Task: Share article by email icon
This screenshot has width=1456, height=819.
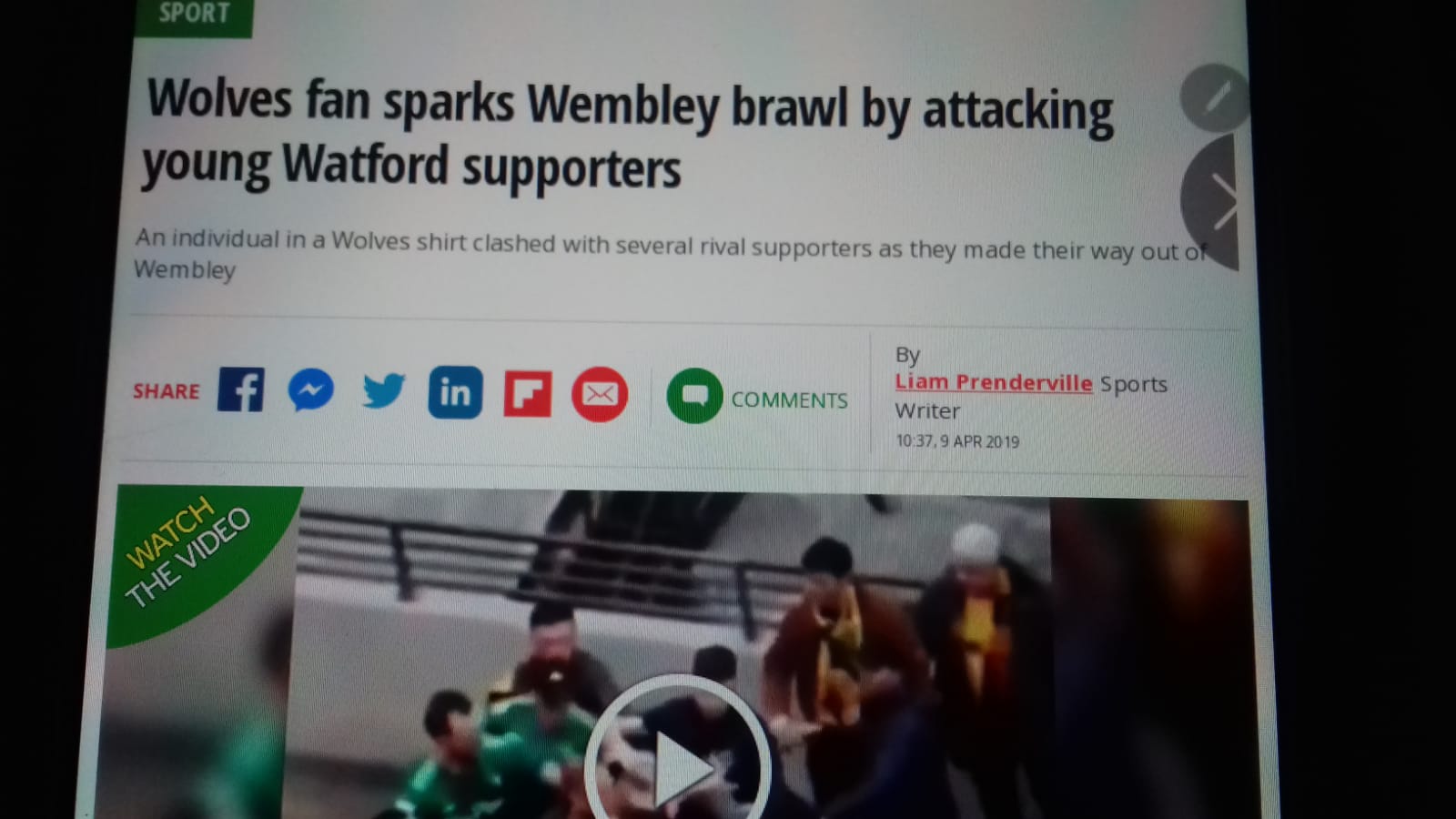Action: pos(600,394)
